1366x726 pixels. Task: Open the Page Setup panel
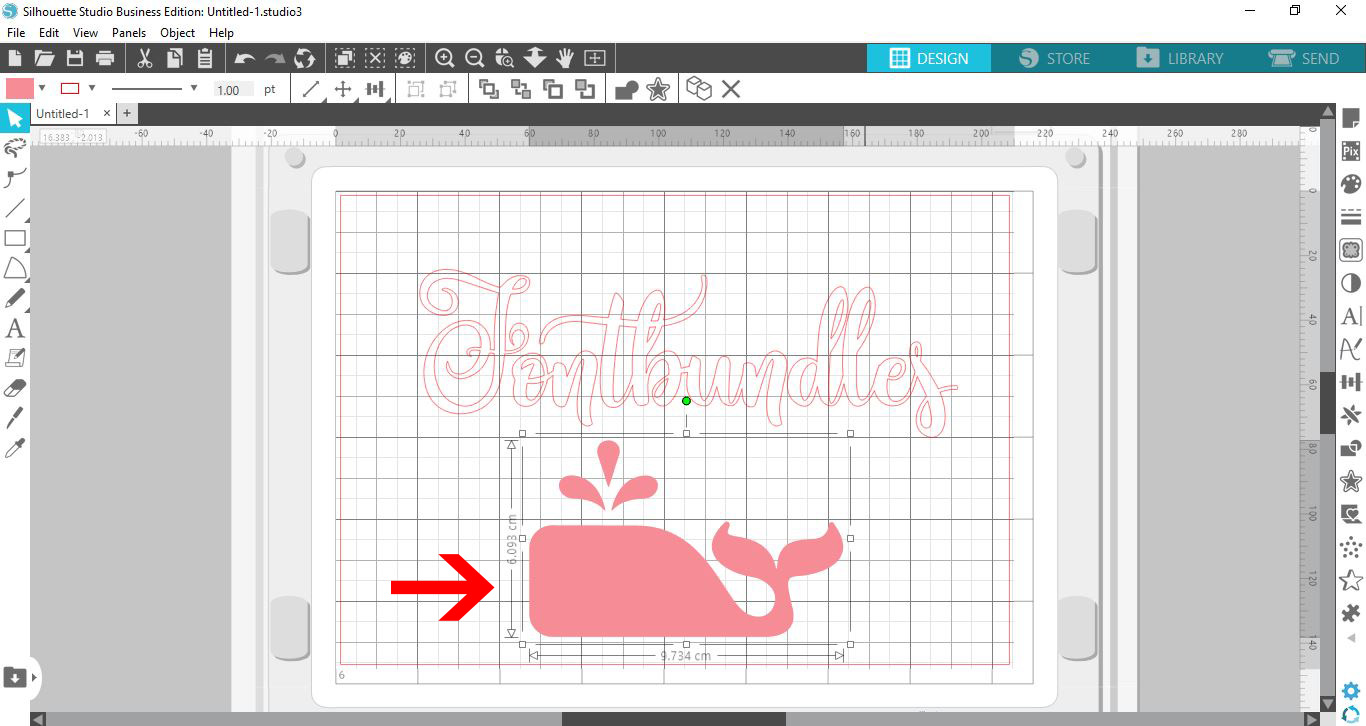pyautogui.click(x=1351, y=119)
